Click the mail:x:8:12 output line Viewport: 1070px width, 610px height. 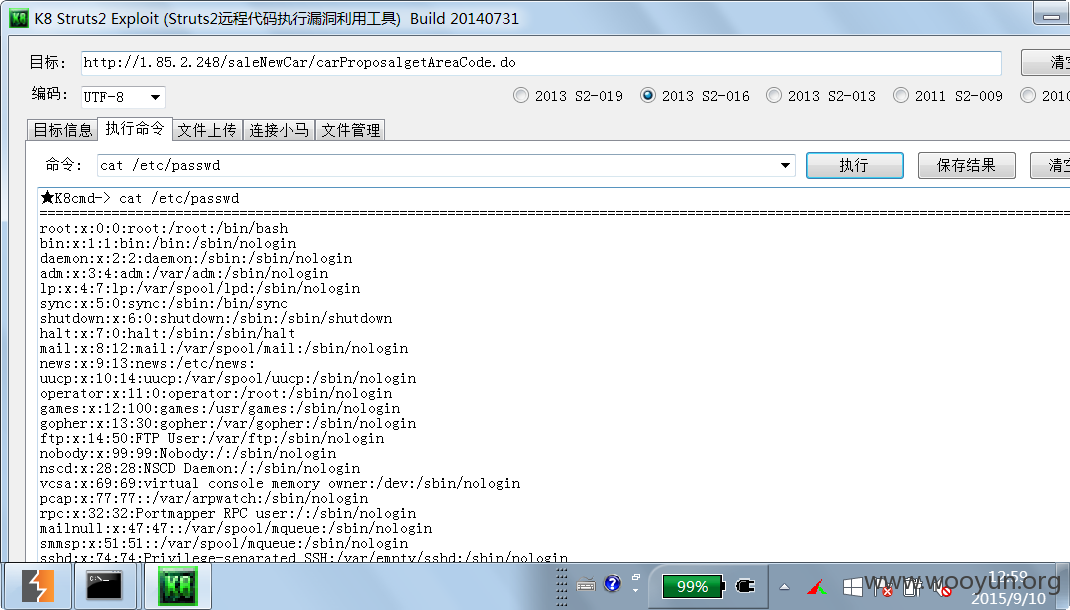pos(224,349)
